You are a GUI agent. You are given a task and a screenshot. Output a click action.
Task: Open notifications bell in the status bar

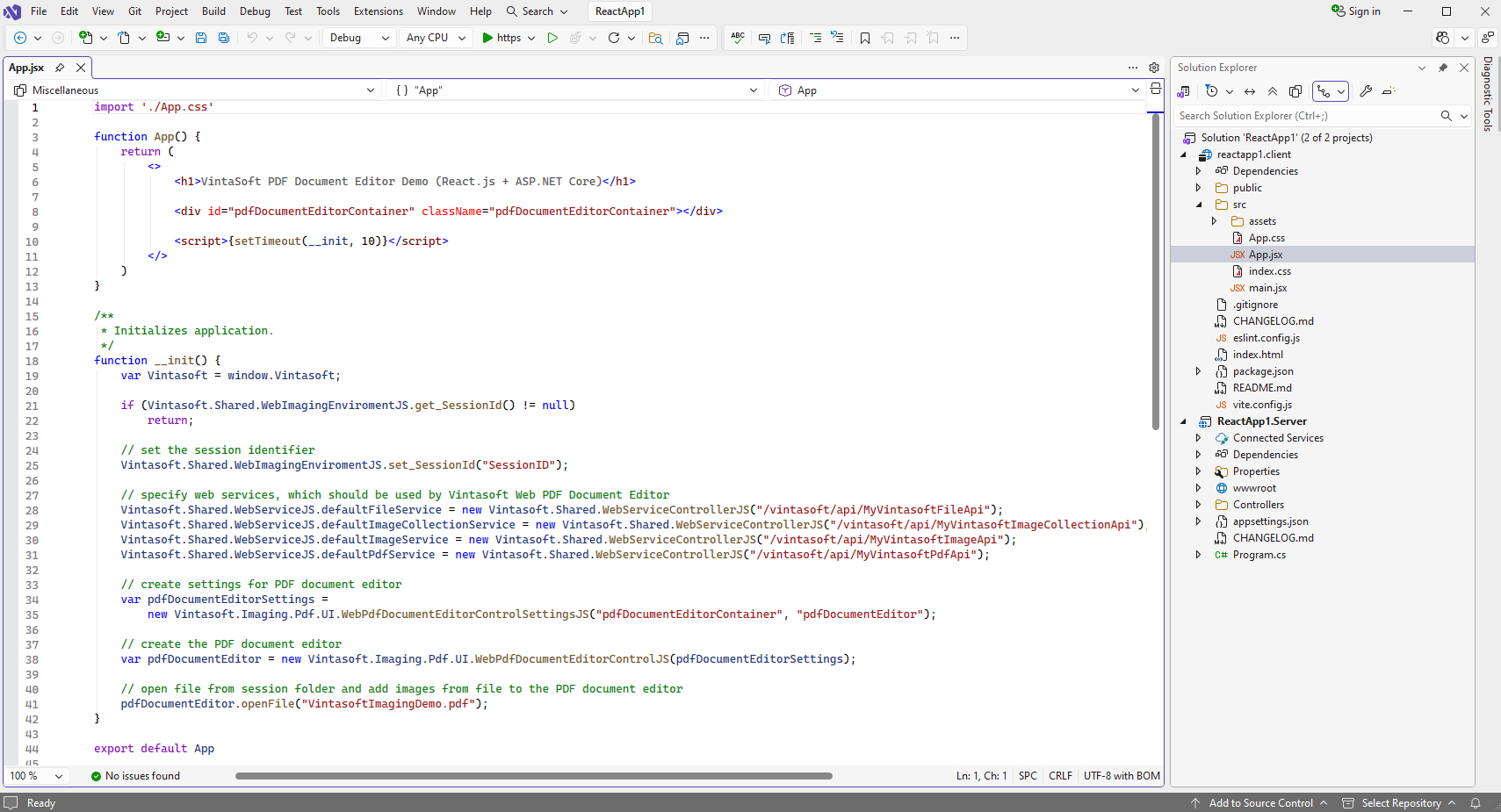[1476, 803]
